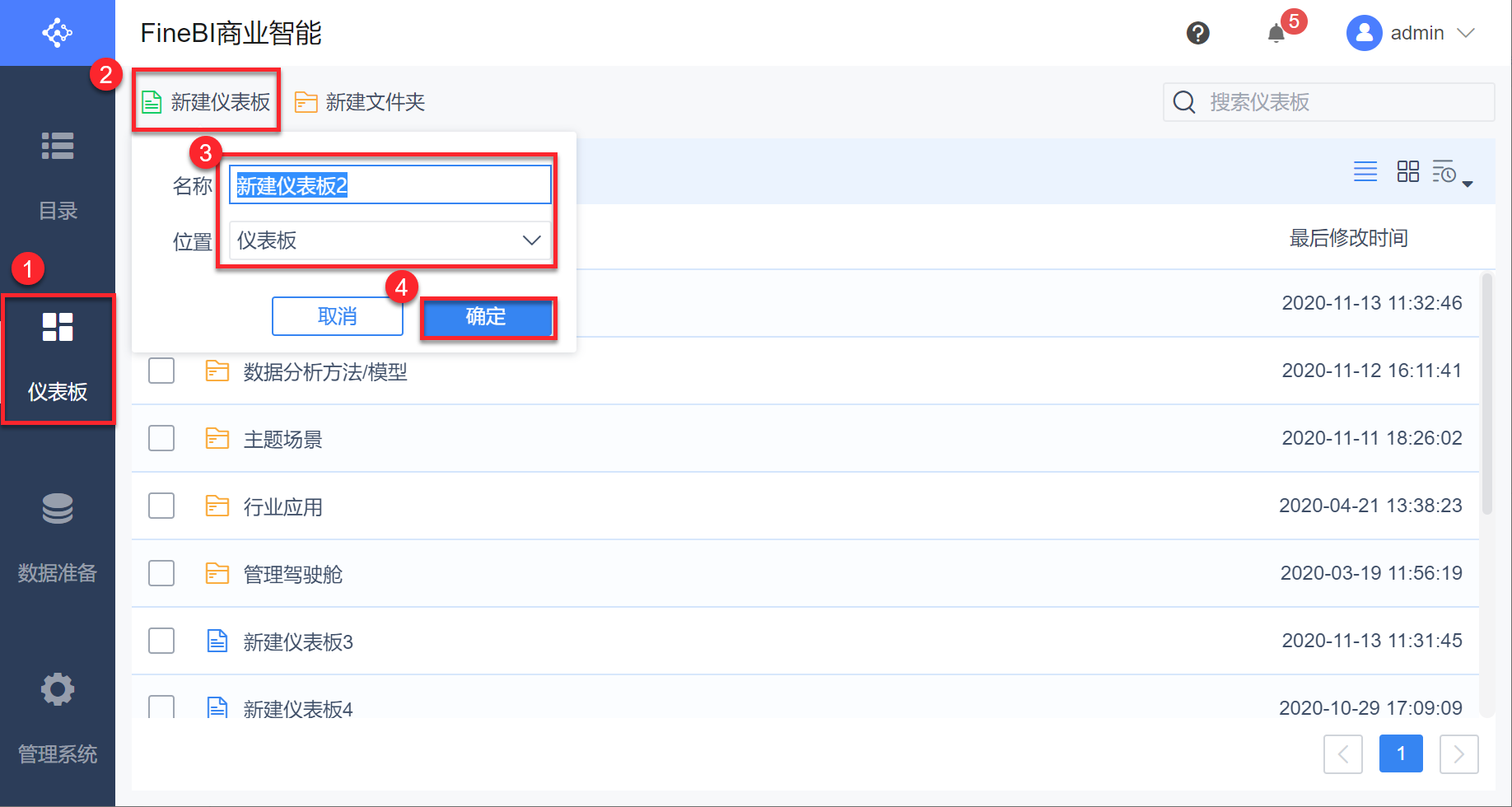Switch to grid card view icon

[1407, 171]
